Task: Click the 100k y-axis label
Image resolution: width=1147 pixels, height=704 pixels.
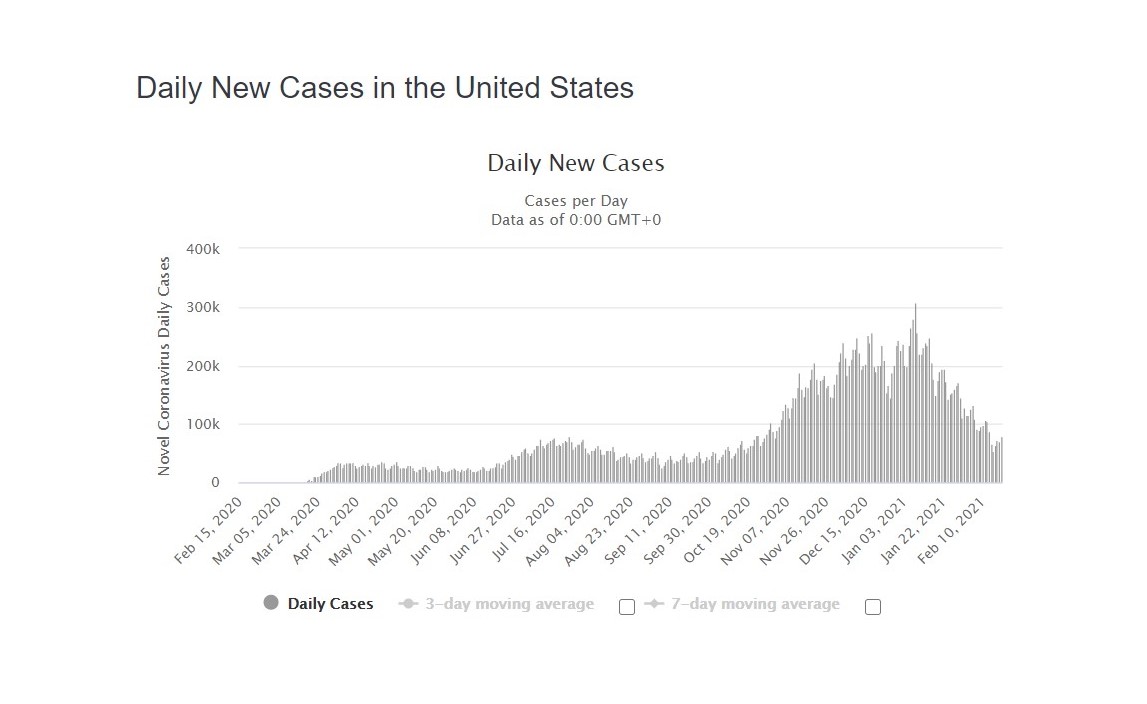Action: pyautogui.click(x=203, y=424)
